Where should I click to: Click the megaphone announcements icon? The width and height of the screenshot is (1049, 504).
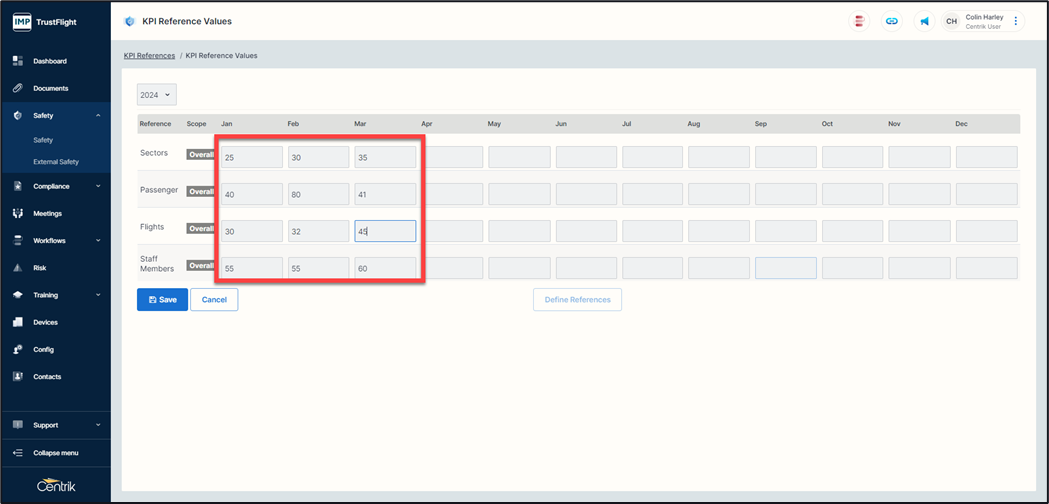[924, 21]
